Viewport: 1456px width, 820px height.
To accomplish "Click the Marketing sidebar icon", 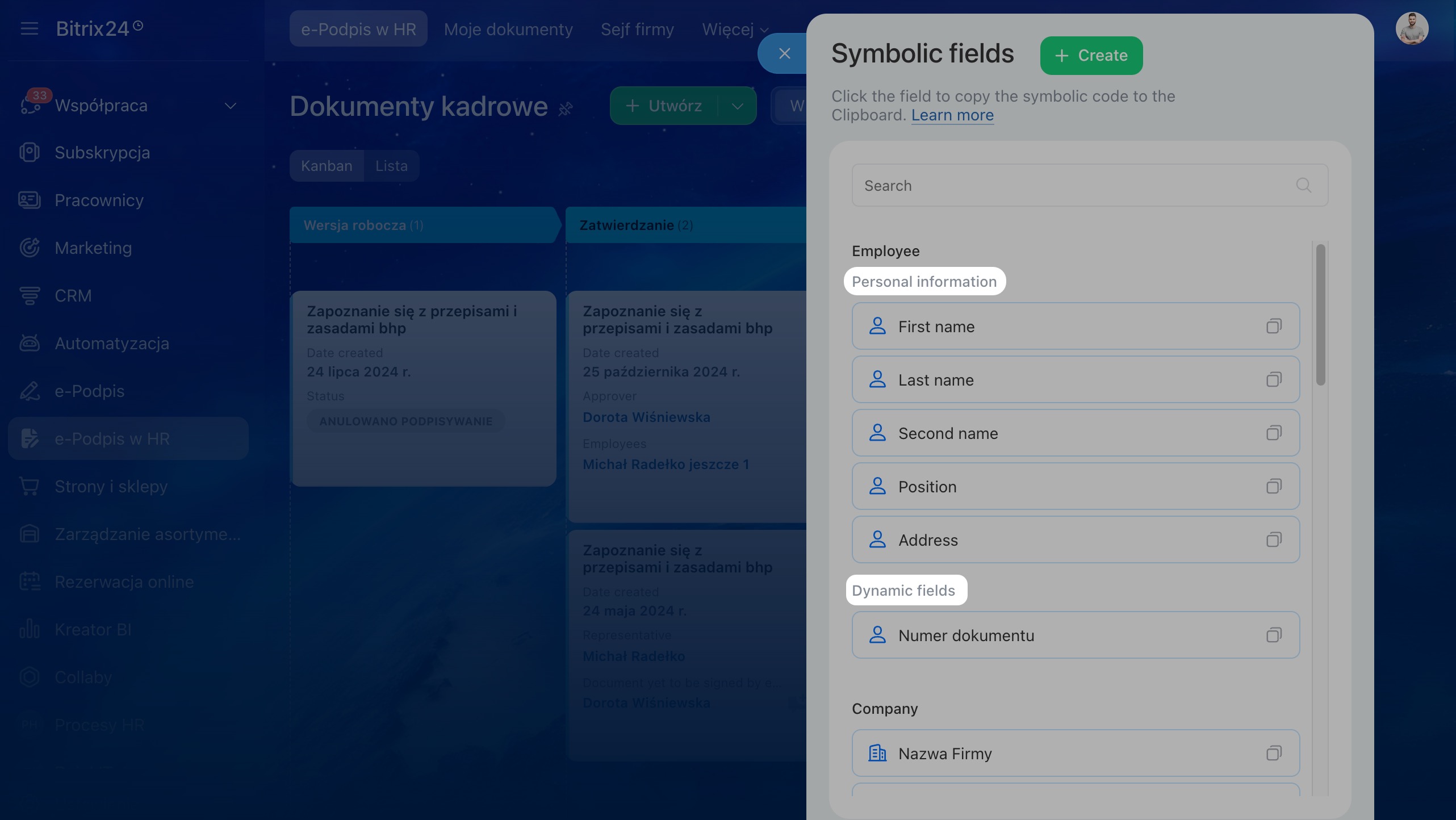I will pos(30,248).
